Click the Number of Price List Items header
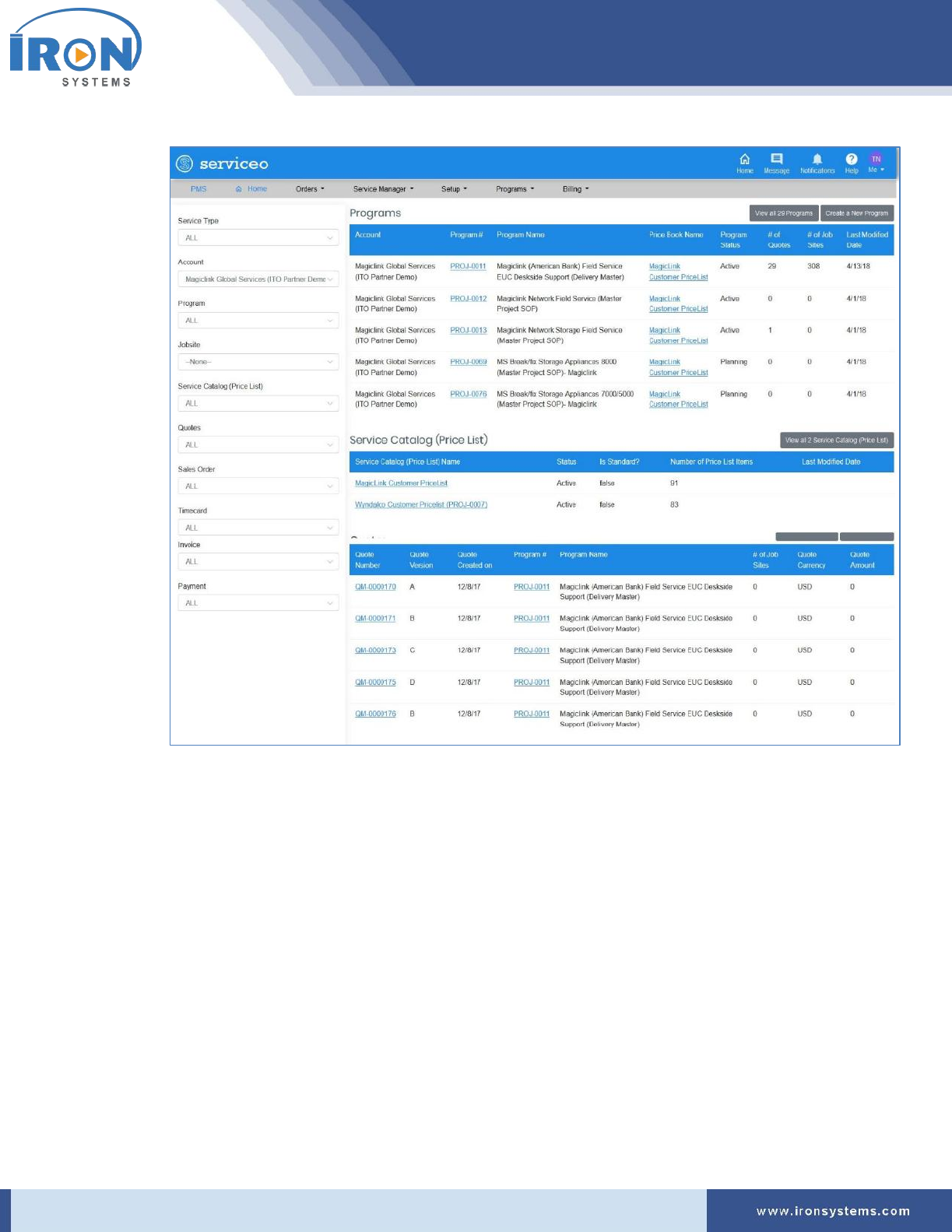 [x=711, y=462]
